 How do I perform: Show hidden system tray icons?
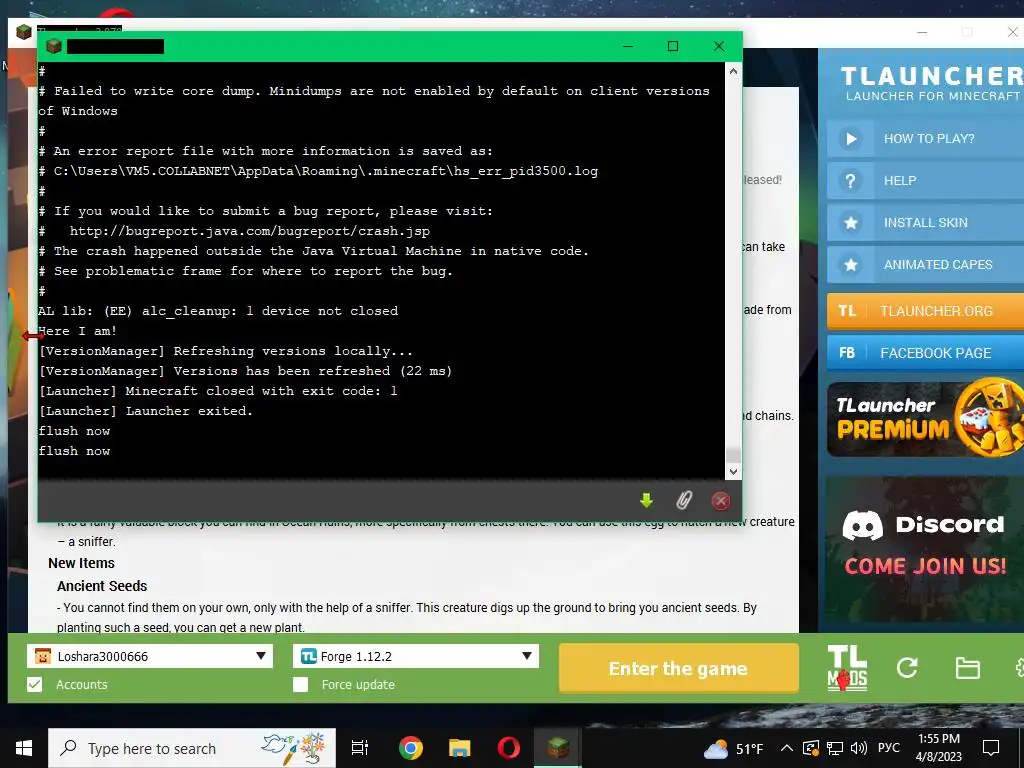pyautogui.click(x=787, y=748)
